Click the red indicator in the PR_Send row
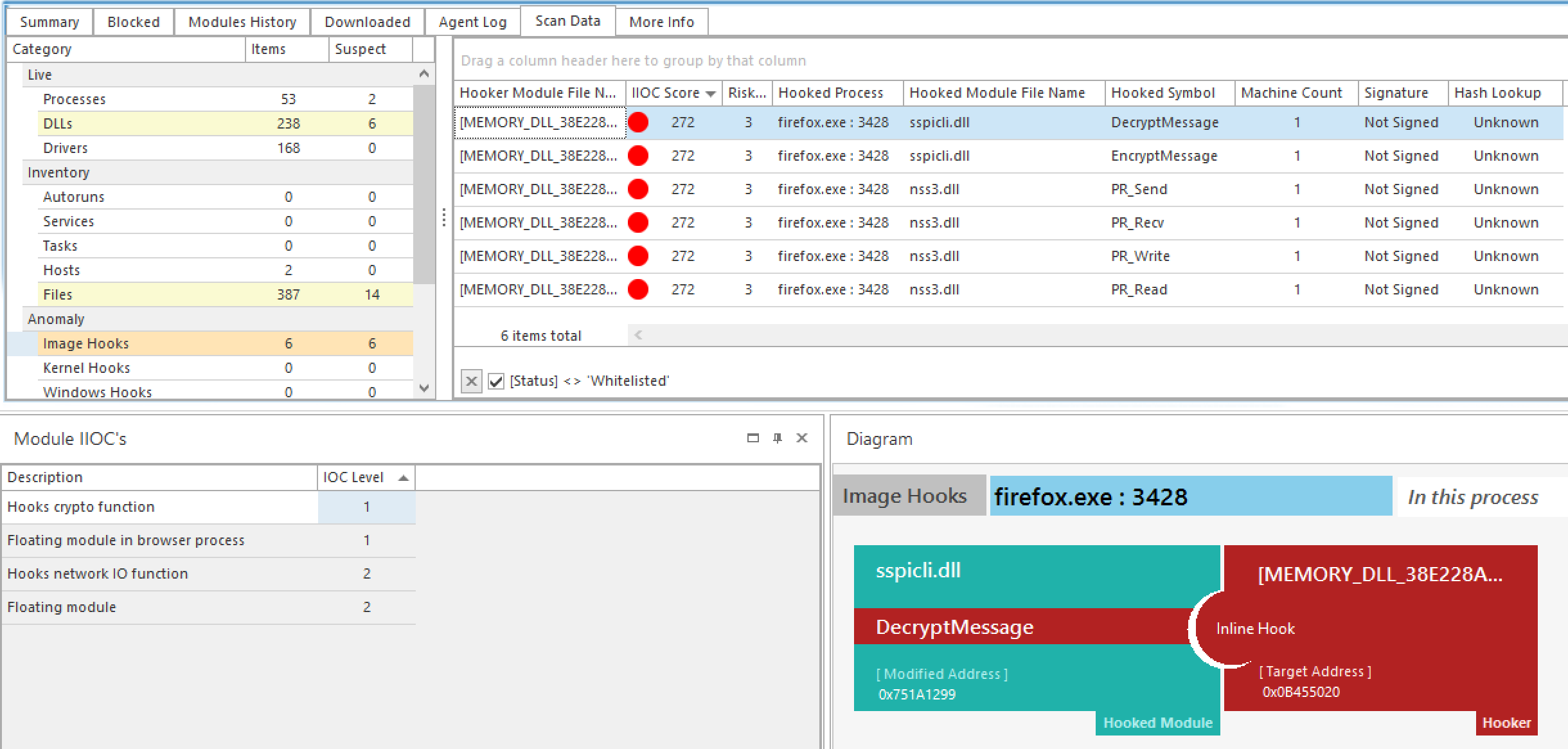 click(638, 189)
